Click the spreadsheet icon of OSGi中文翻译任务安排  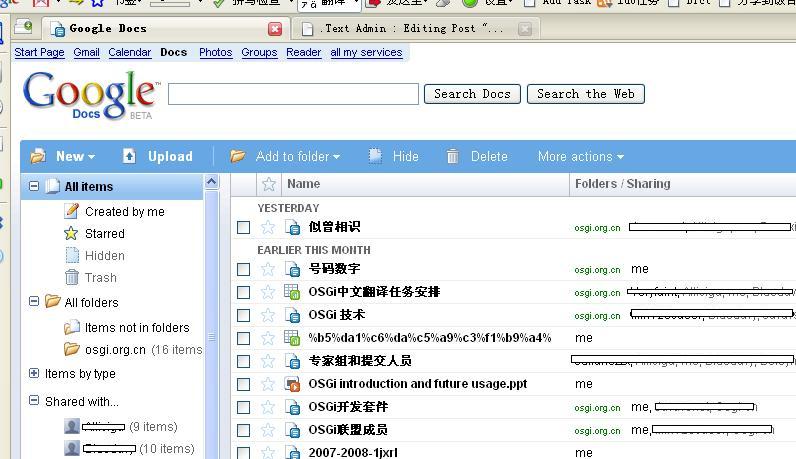292,292
